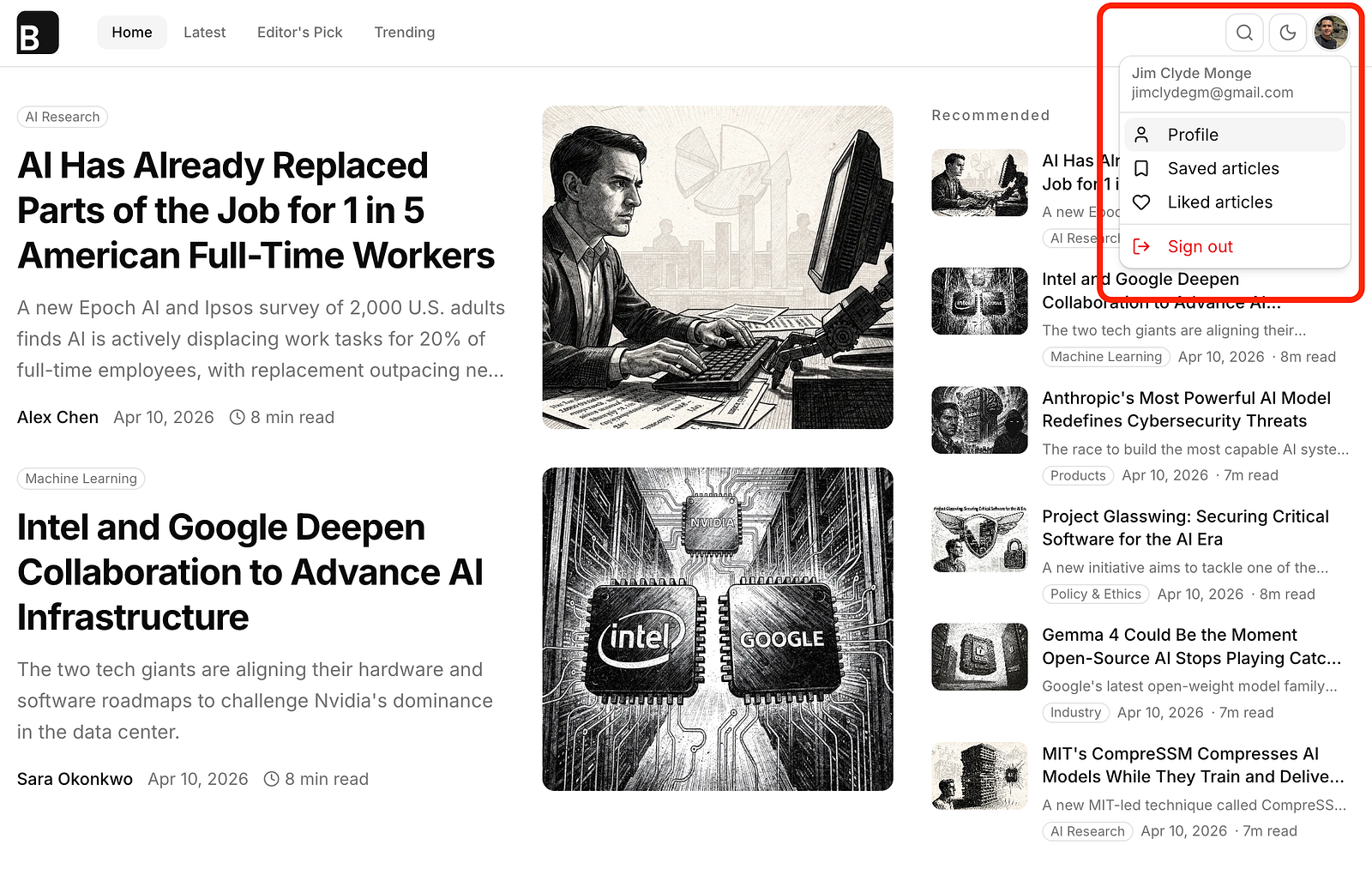
Task: Open the headline Intel and Google Deepen Collaboration
Action: [250, 573]
